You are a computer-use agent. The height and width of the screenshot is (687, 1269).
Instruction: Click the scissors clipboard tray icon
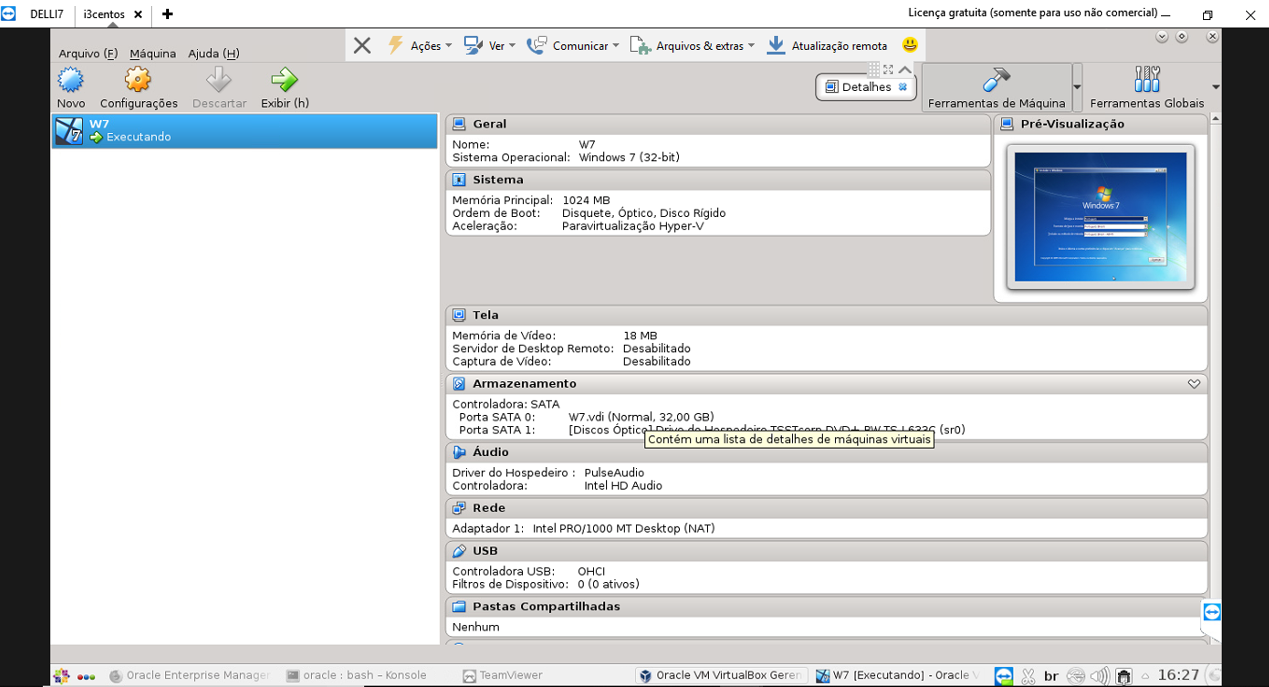1027,676
